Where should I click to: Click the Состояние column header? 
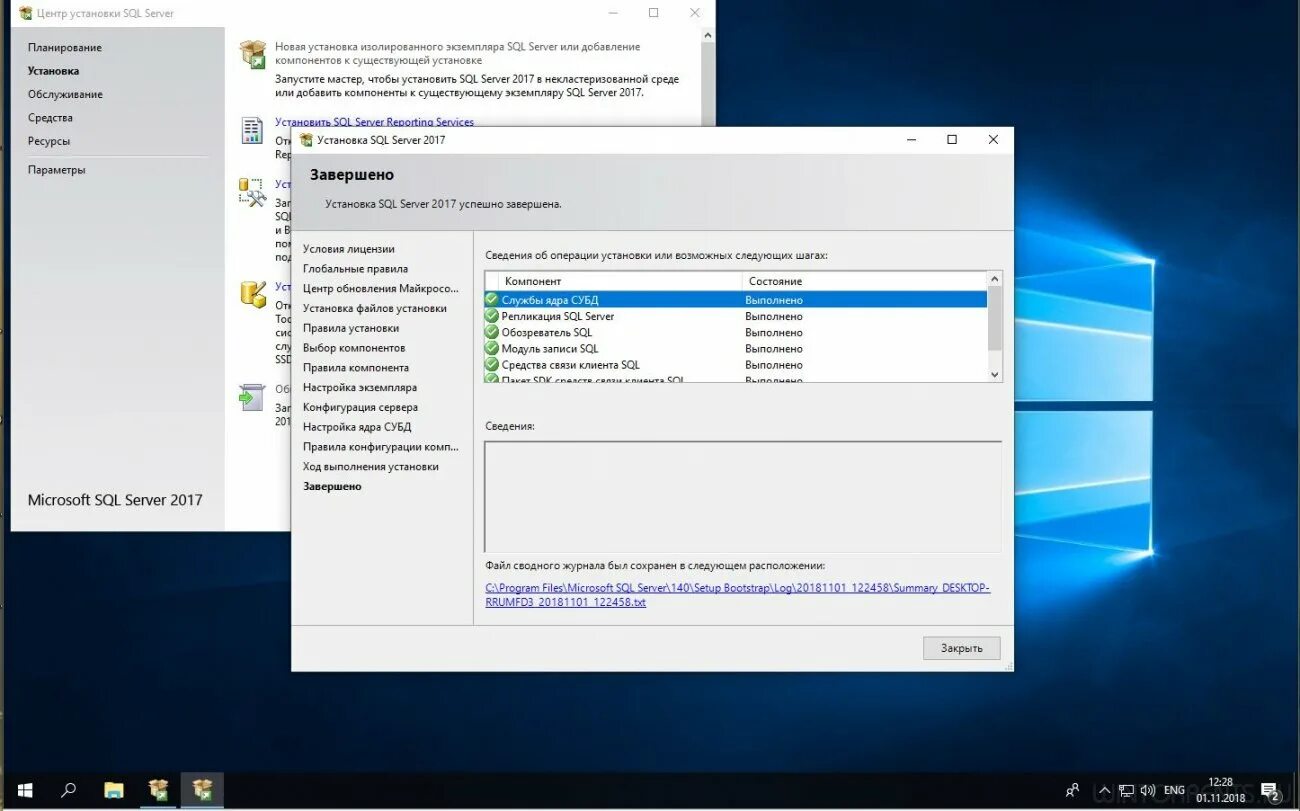tap(864, 281)
